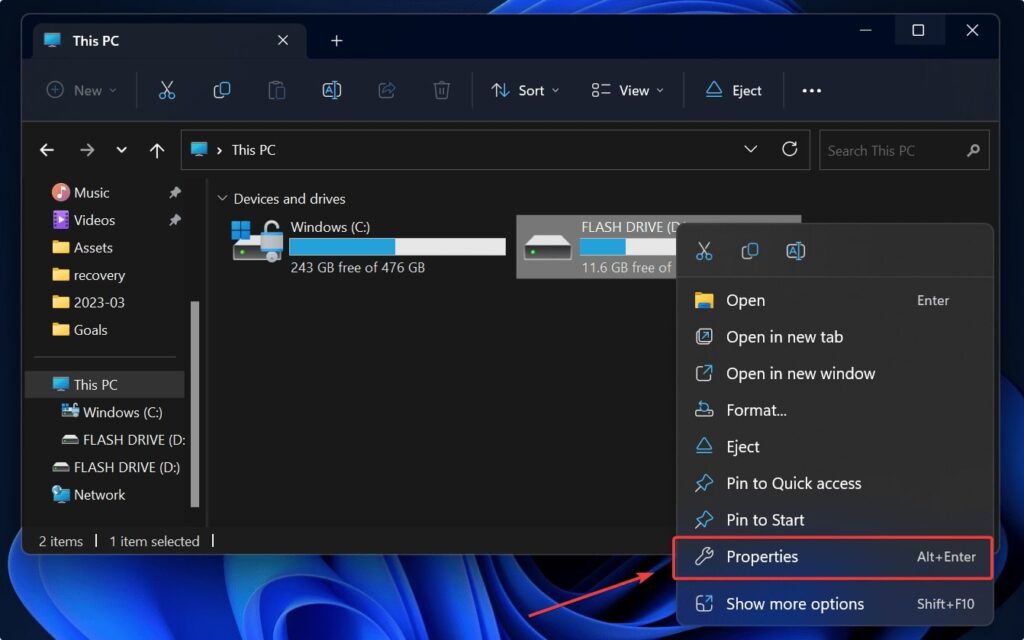Unpin Music from Quick access
1024x640 pixels.
point(176,192)
